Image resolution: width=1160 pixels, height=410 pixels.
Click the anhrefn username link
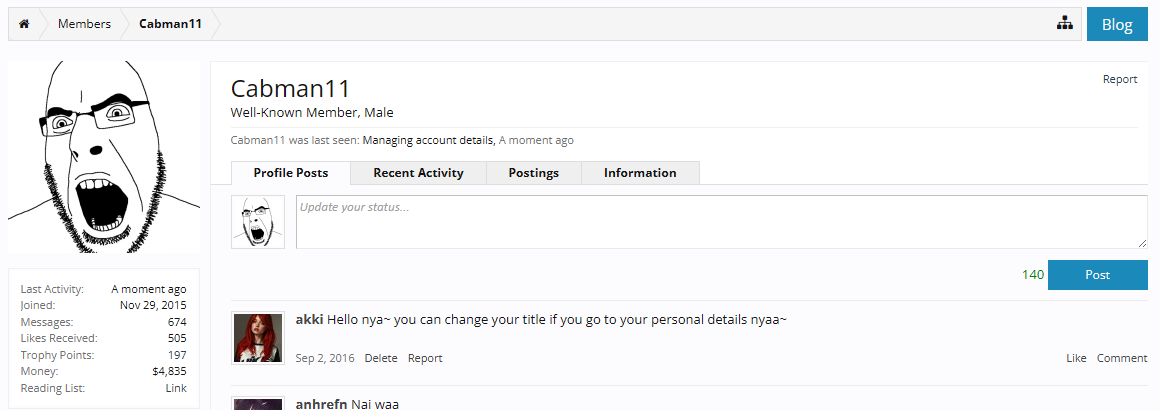[321, 403]
